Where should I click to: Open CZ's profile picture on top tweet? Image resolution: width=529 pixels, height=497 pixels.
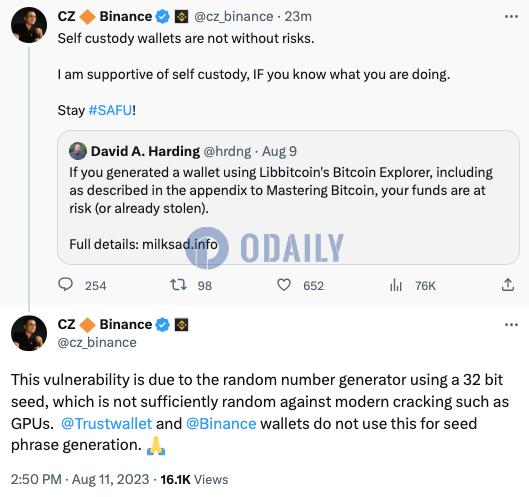29,25
